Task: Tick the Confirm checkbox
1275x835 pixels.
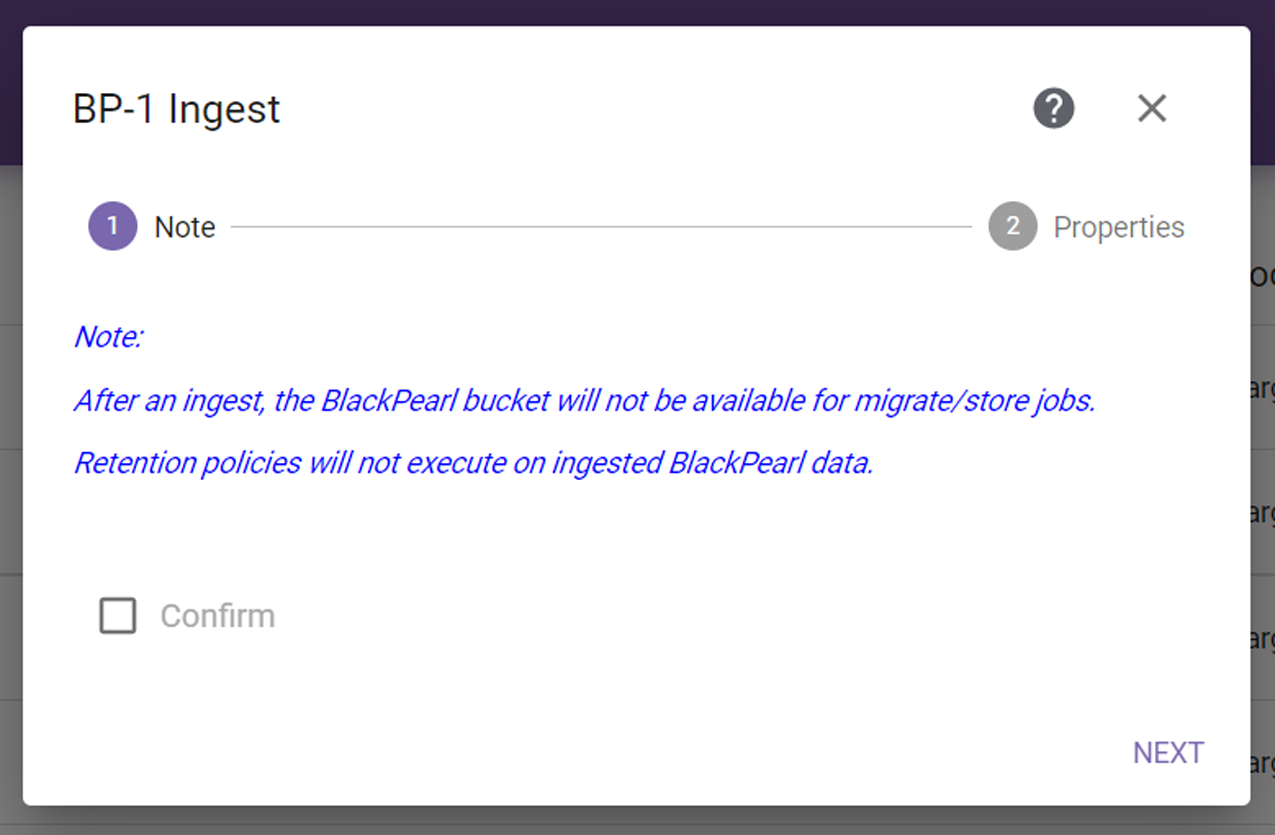Action: 118,616
